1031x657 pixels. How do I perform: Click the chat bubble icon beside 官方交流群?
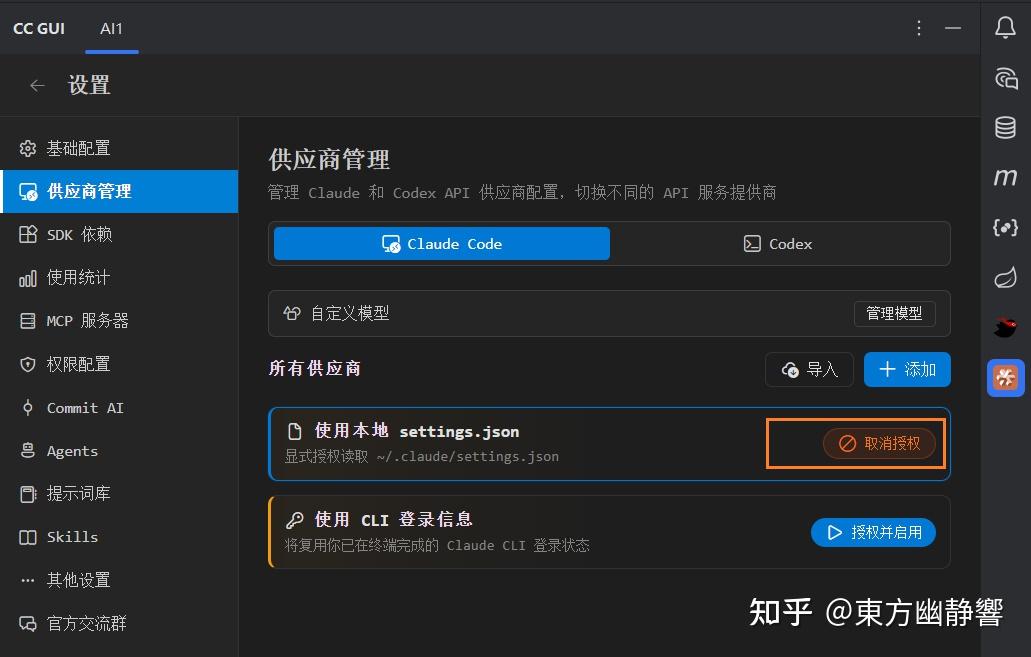coord(28,623)
